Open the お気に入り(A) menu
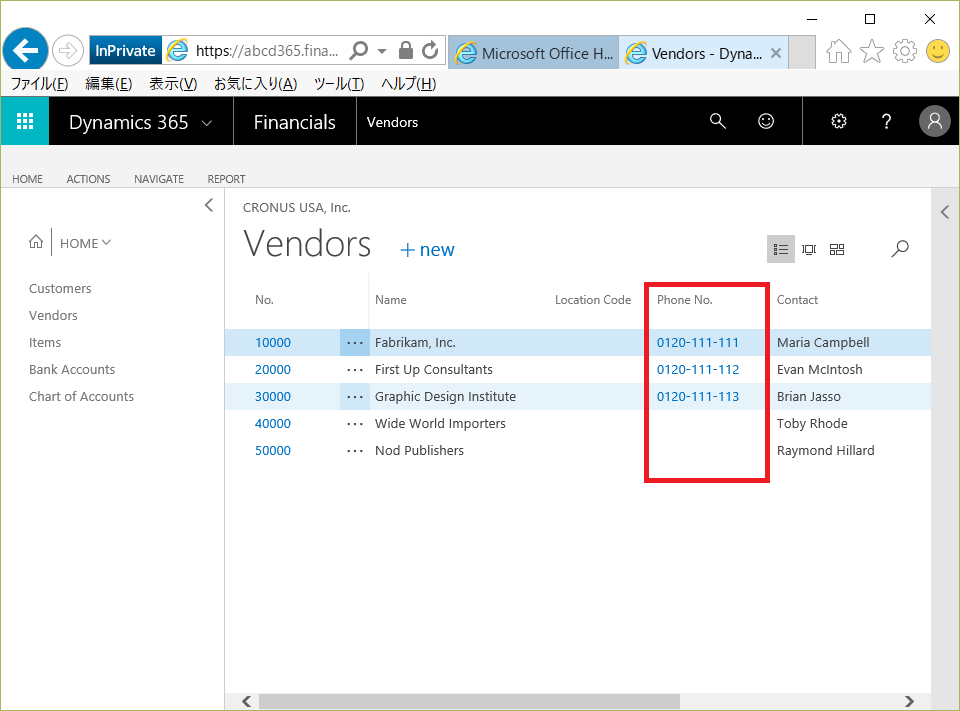 click(x=255, y=84)
